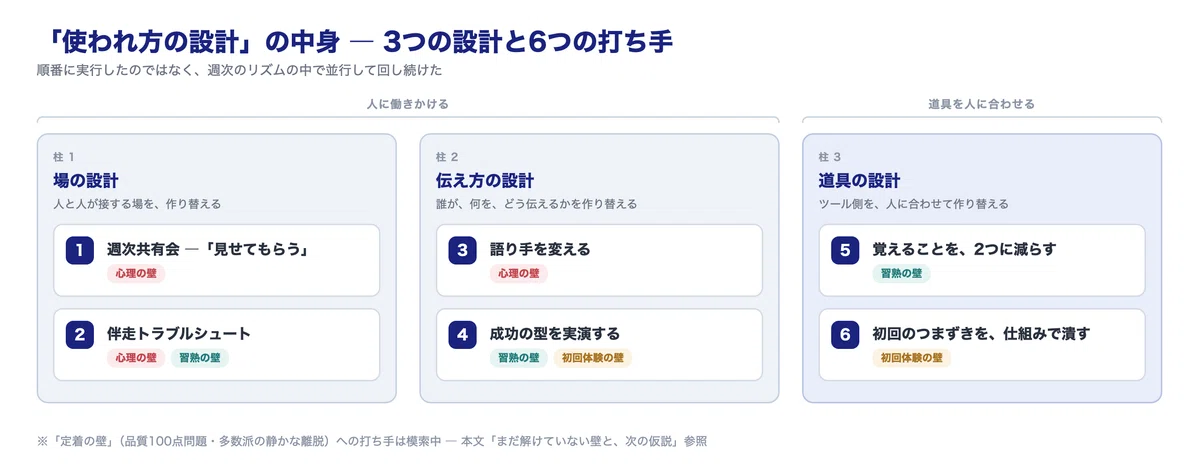Image resolution: width=1200 pixels, height=469 pixels.
Task: Click 習熟の壁 tag under 伴走トラブルシュート
Action: tap(199, 358)
